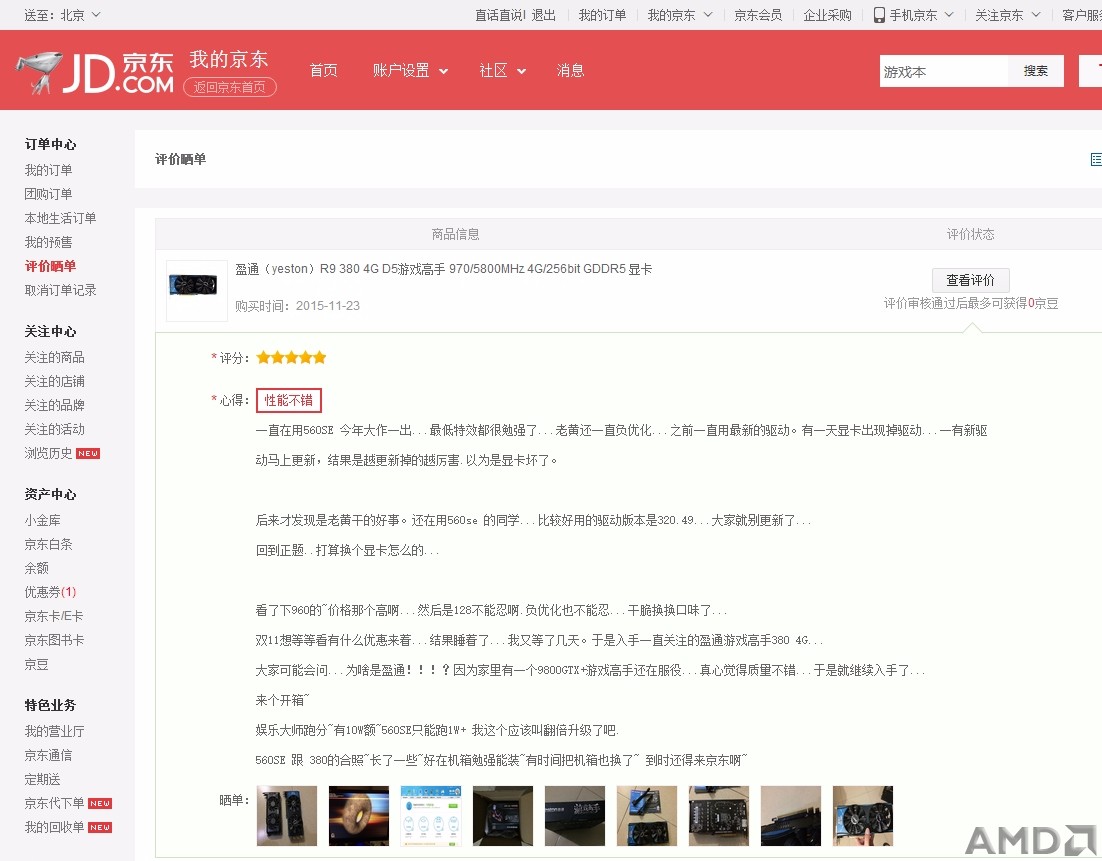Open 我的营业厅 in sidebar
This screenshot has width=1102, height=861.
point(54,731)
